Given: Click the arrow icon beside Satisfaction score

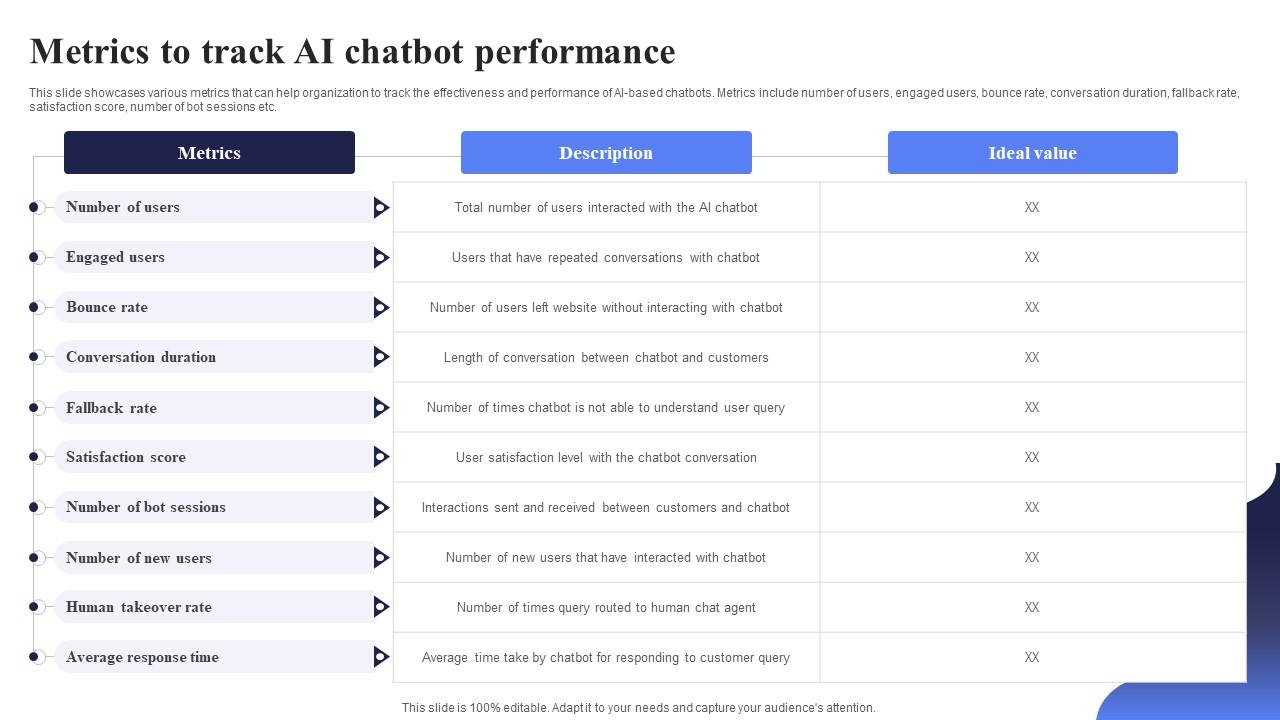Looking at the screenshot, I should point(381,457).
